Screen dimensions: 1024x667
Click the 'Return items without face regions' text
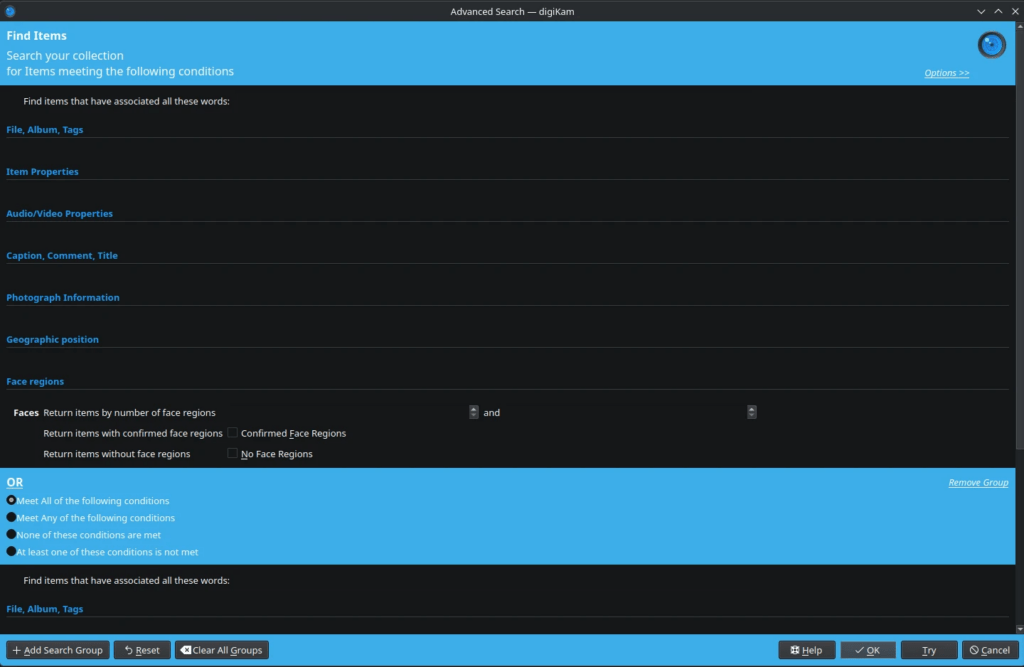tap(116, 453)
